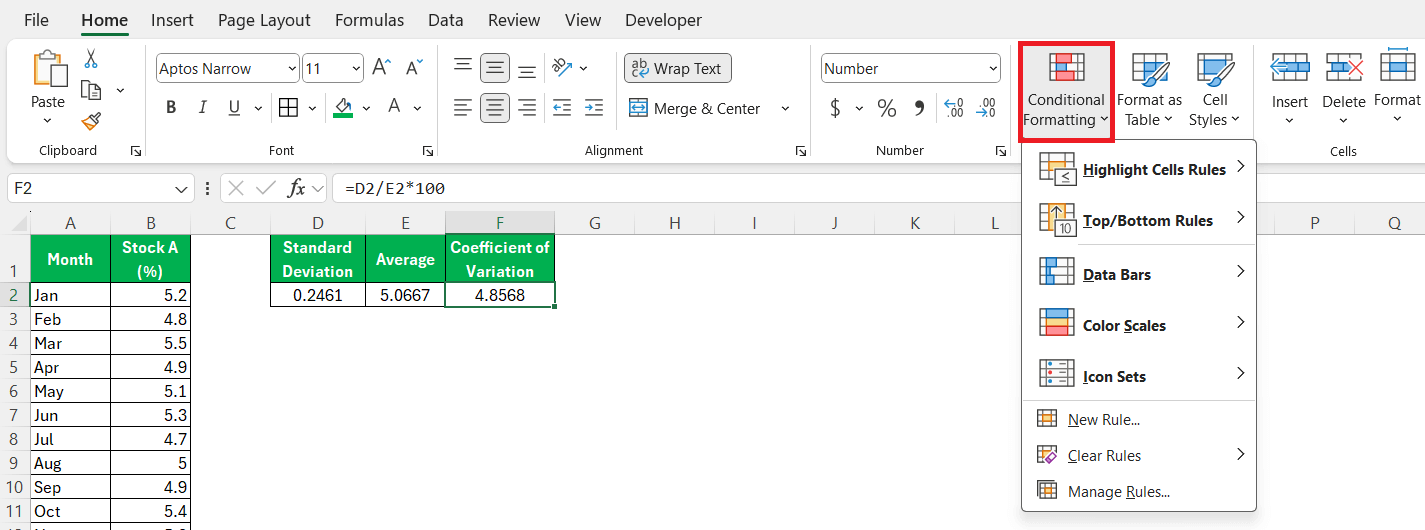Open the font size dropdown
This screenshot has height=530, width=1425.
(x=357, y=68)
